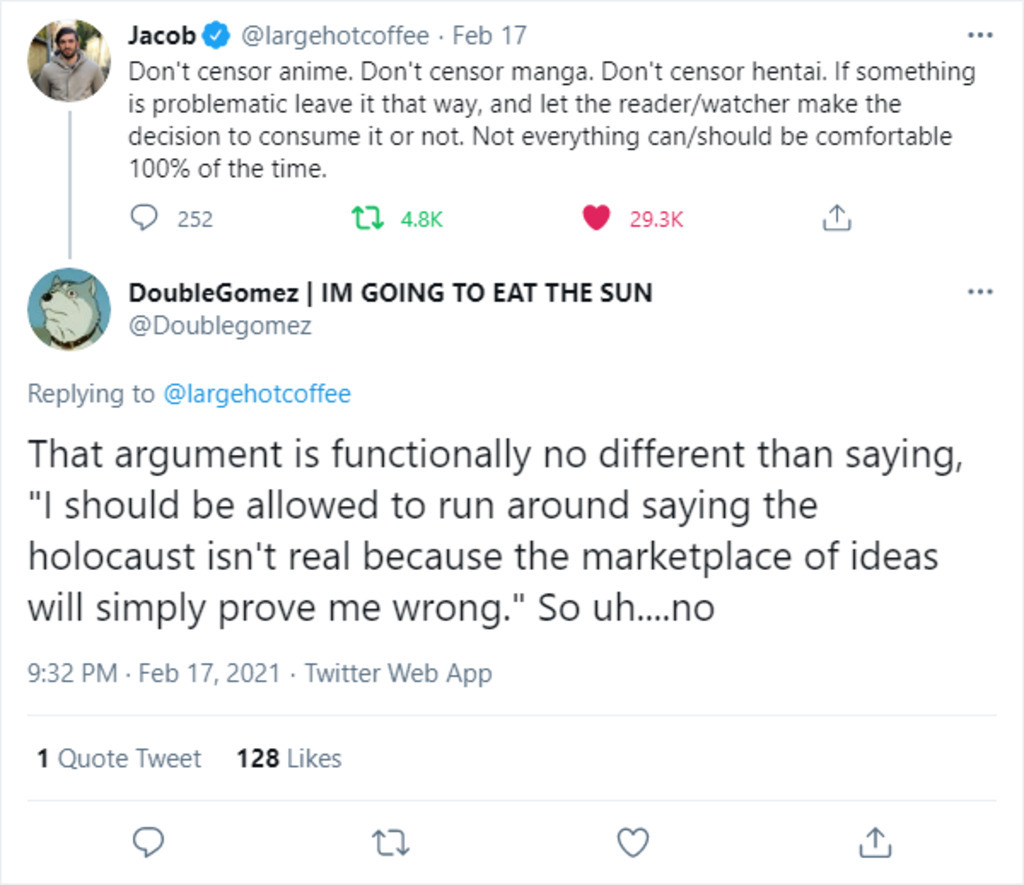
Task: Reply to Jacob's original tweet
Action: pos(146,218)
